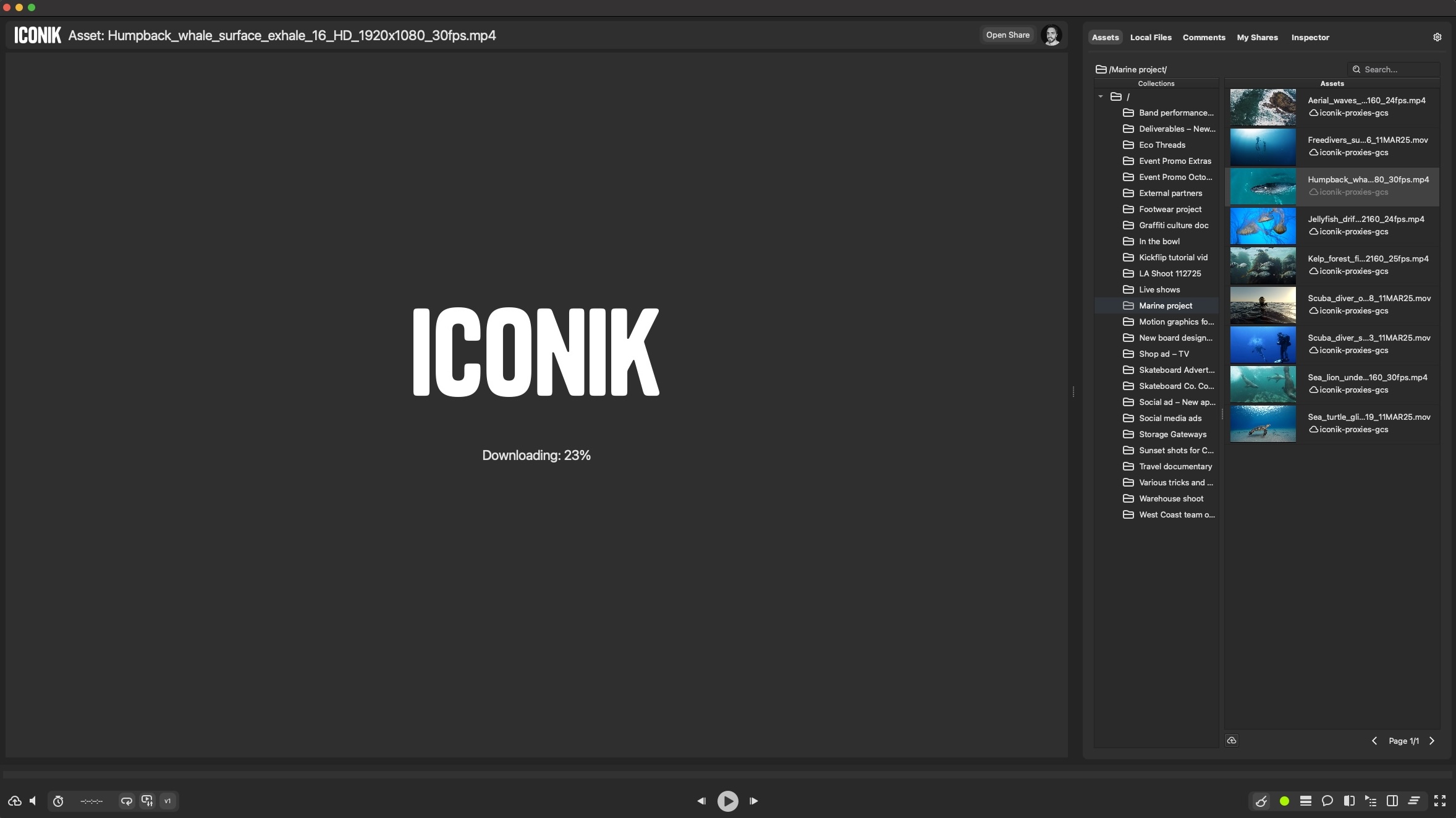This screenshot has height=818, width=1456.
Task: Select the drawing brush annotation tool
Action: tap(1261, 801)
